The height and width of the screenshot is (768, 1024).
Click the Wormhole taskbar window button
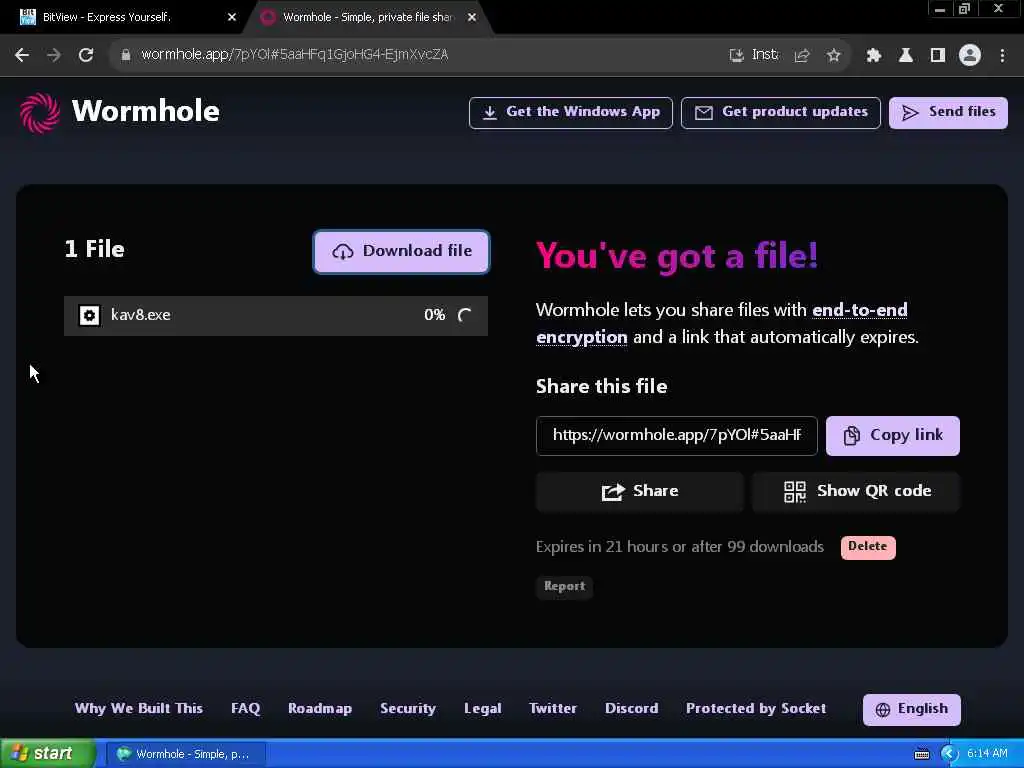pyautogui.click(x=186, y=754)
